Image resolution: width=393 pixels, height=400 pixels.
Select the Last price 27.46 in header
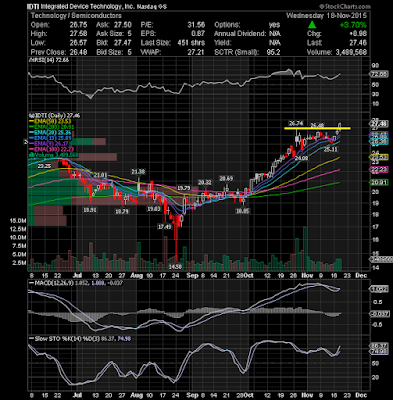pyautogui.click(x=358, y=43)
